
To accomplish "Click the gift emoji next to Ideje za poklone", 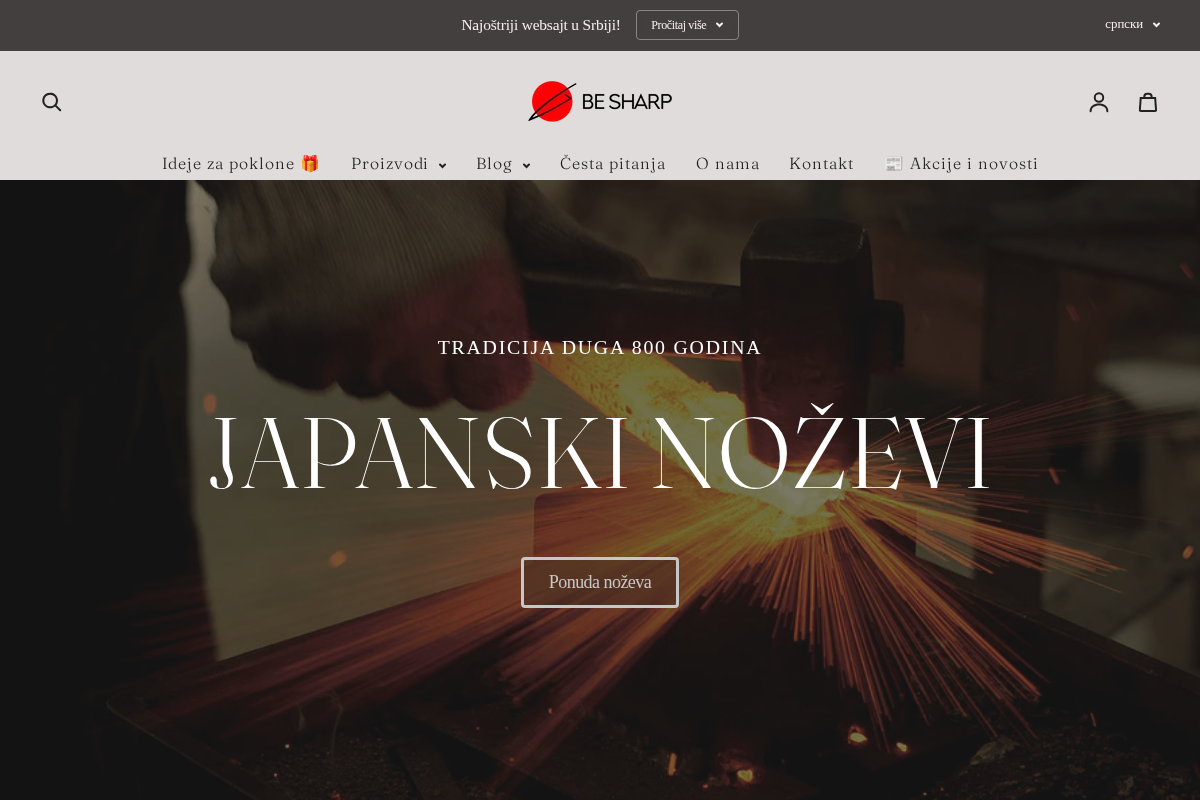I will coord(310,162).
